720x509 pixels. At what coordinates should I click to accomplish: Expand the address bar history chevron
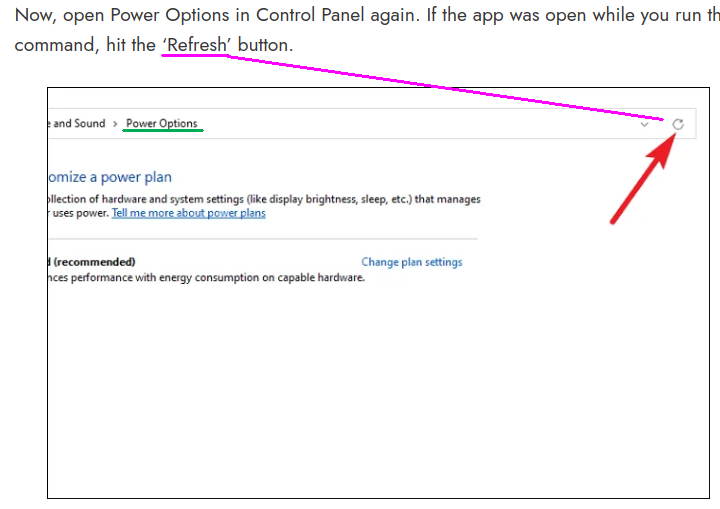coord(645,124)
